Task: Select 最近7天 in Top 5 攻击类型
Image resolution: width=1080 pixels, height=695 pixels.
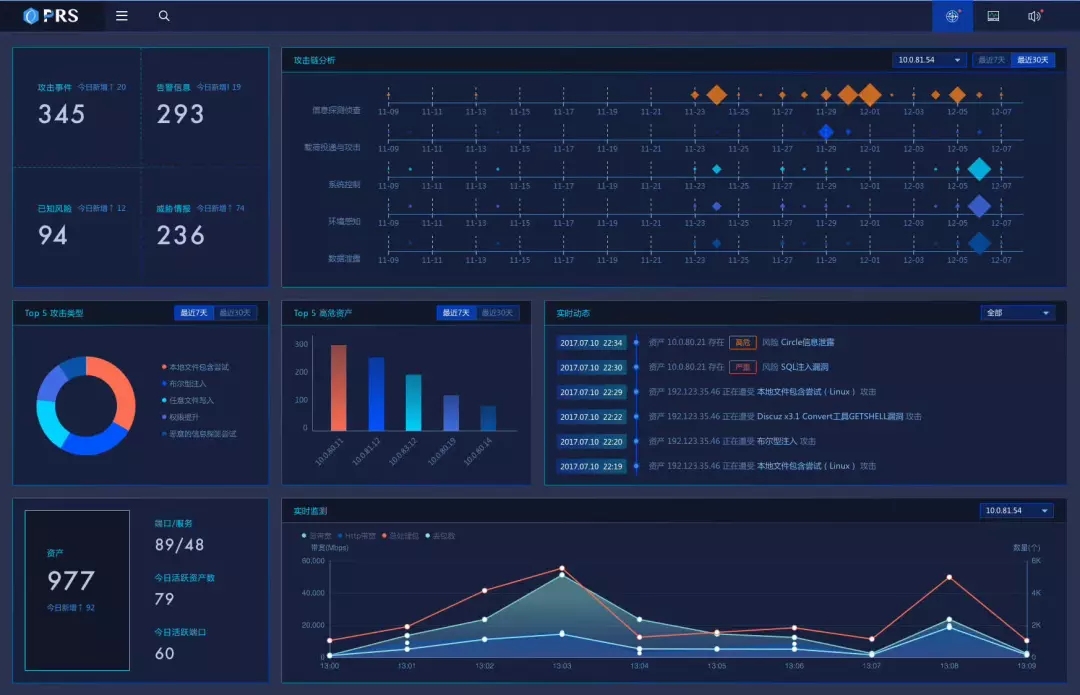Action: (194, 313)
